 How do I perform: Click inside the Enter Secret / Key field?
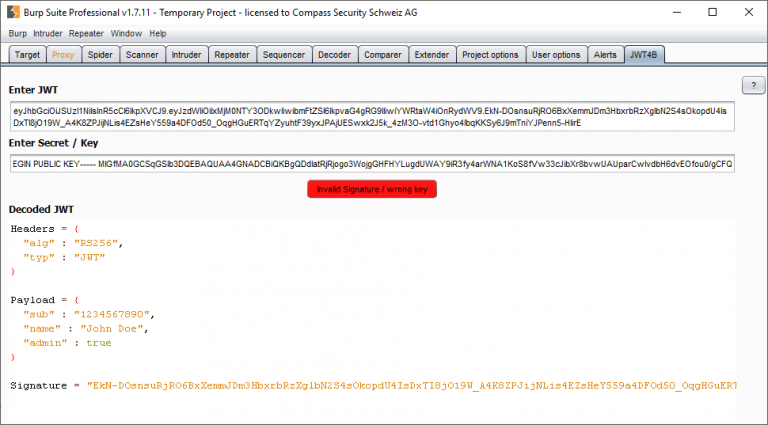[x=372, y=164]
